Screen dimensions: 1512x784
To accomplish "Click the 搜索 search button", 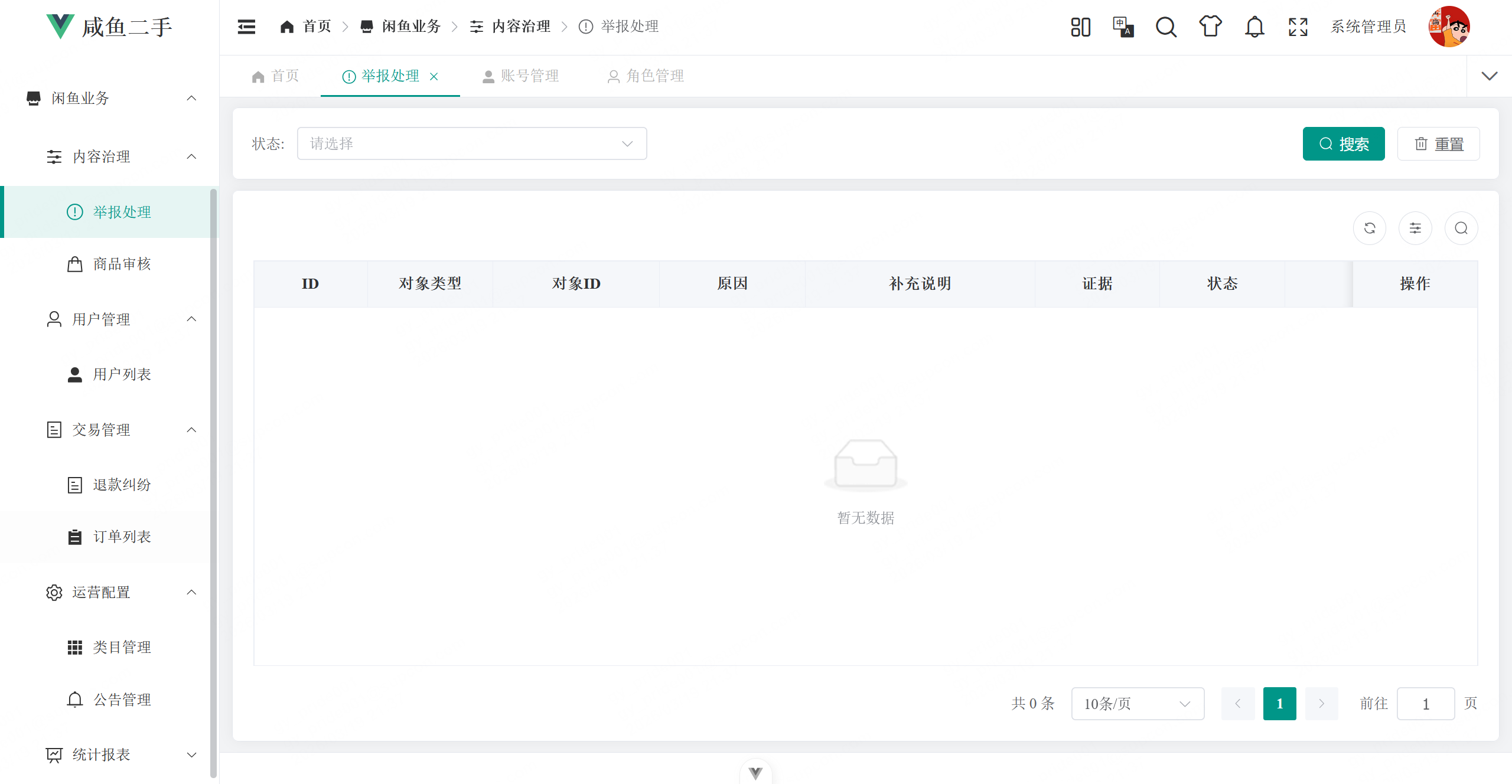I will 1344,143.
